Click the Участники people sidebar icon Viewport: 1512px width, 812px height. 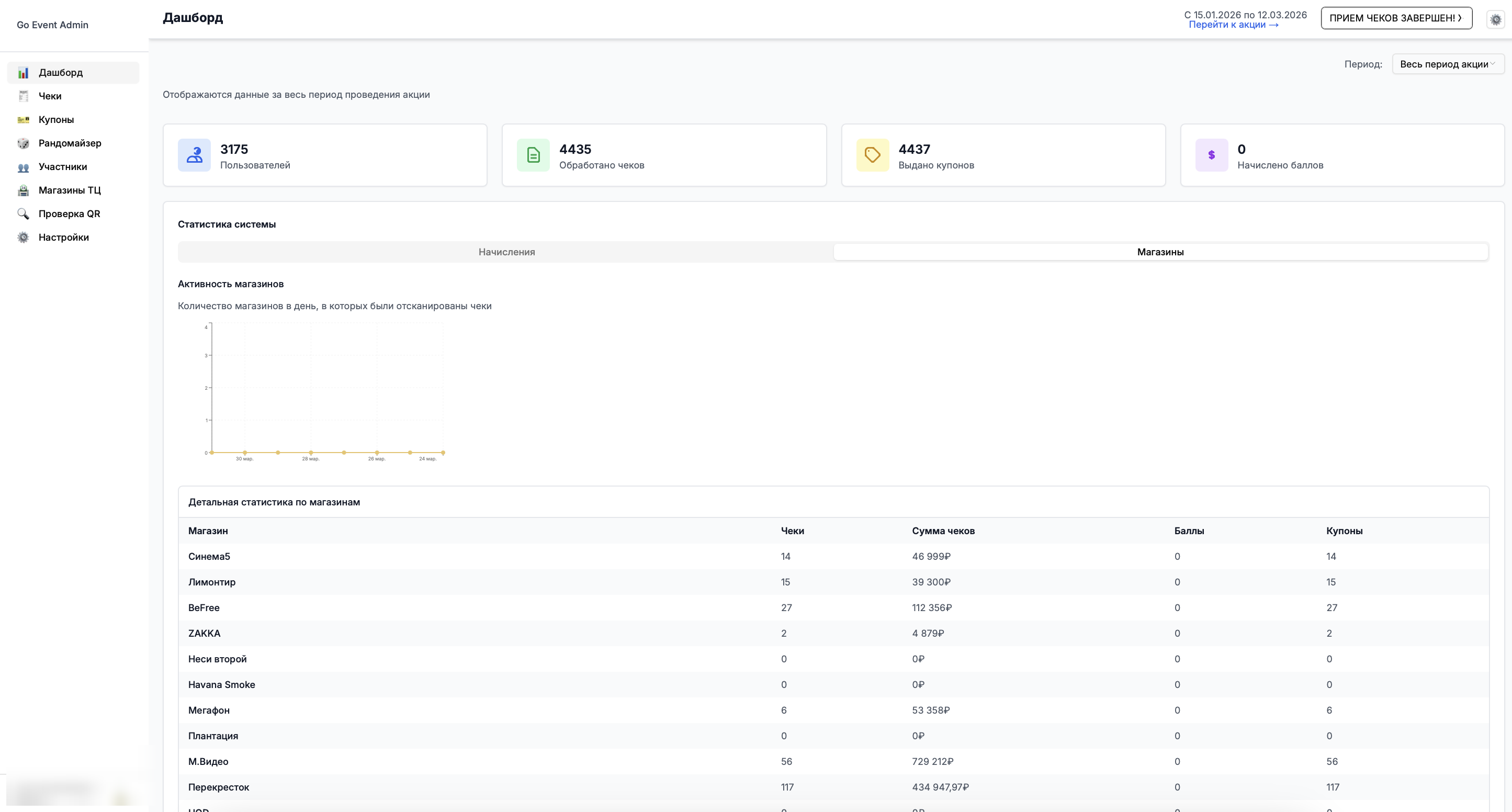(x=23, y=167)
